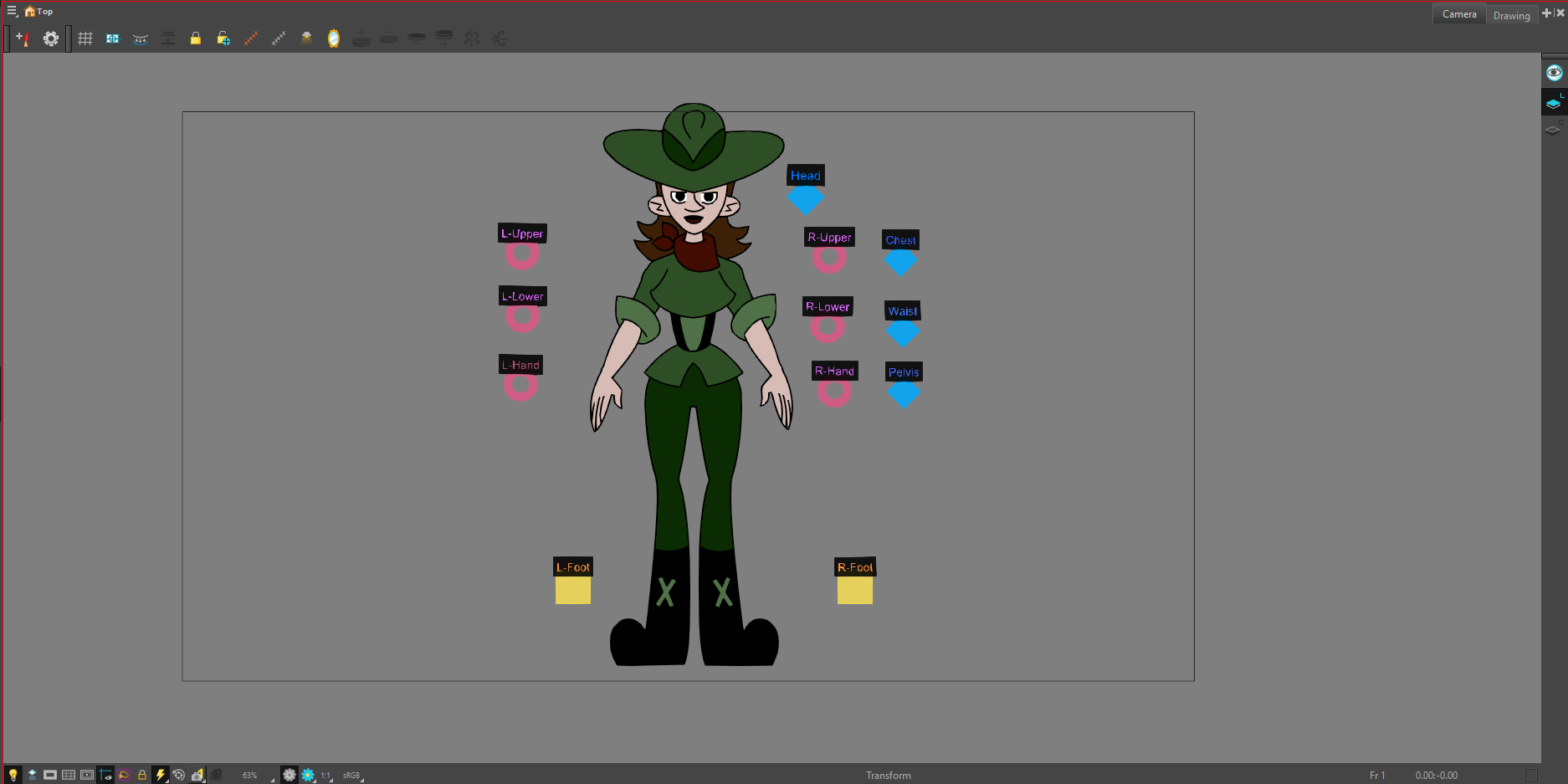Click the grey stitched line icon
This screenshot has height=784, width=1568.
[x=279, y=38]
